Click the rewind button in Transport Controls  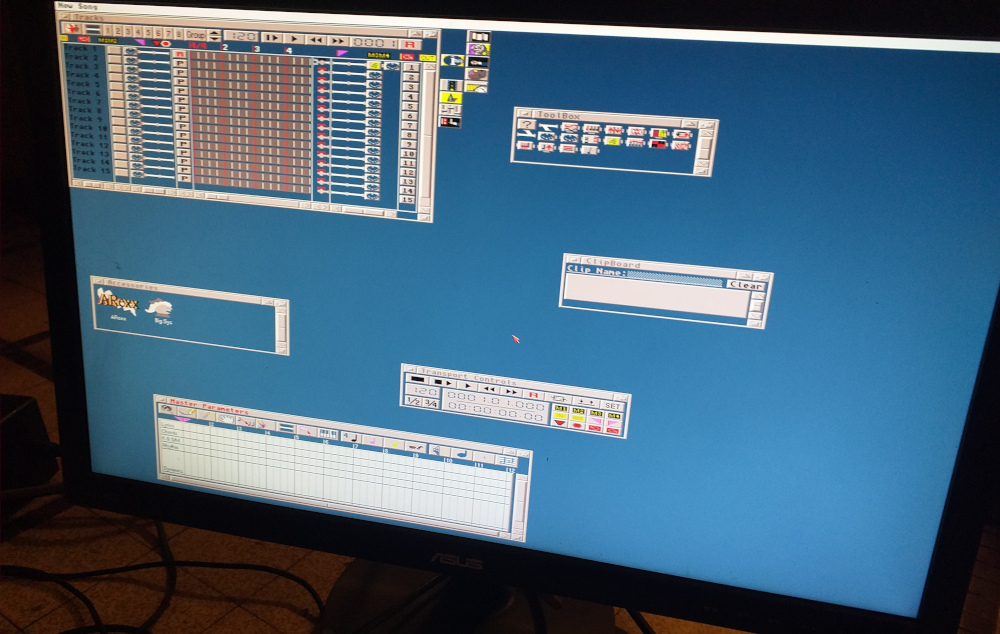[x=489, y=388]
